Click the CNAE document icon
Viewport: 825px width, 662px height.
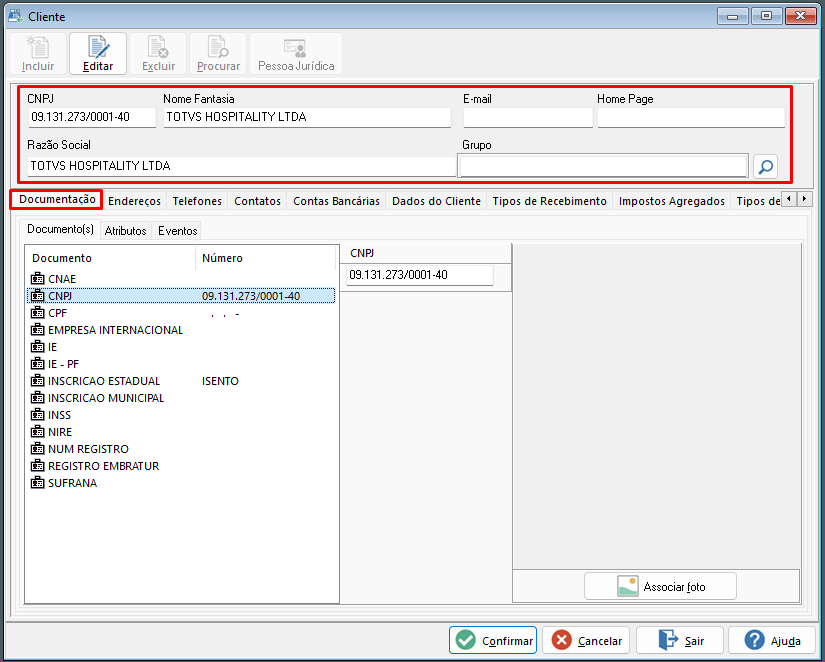click(37, 278)
